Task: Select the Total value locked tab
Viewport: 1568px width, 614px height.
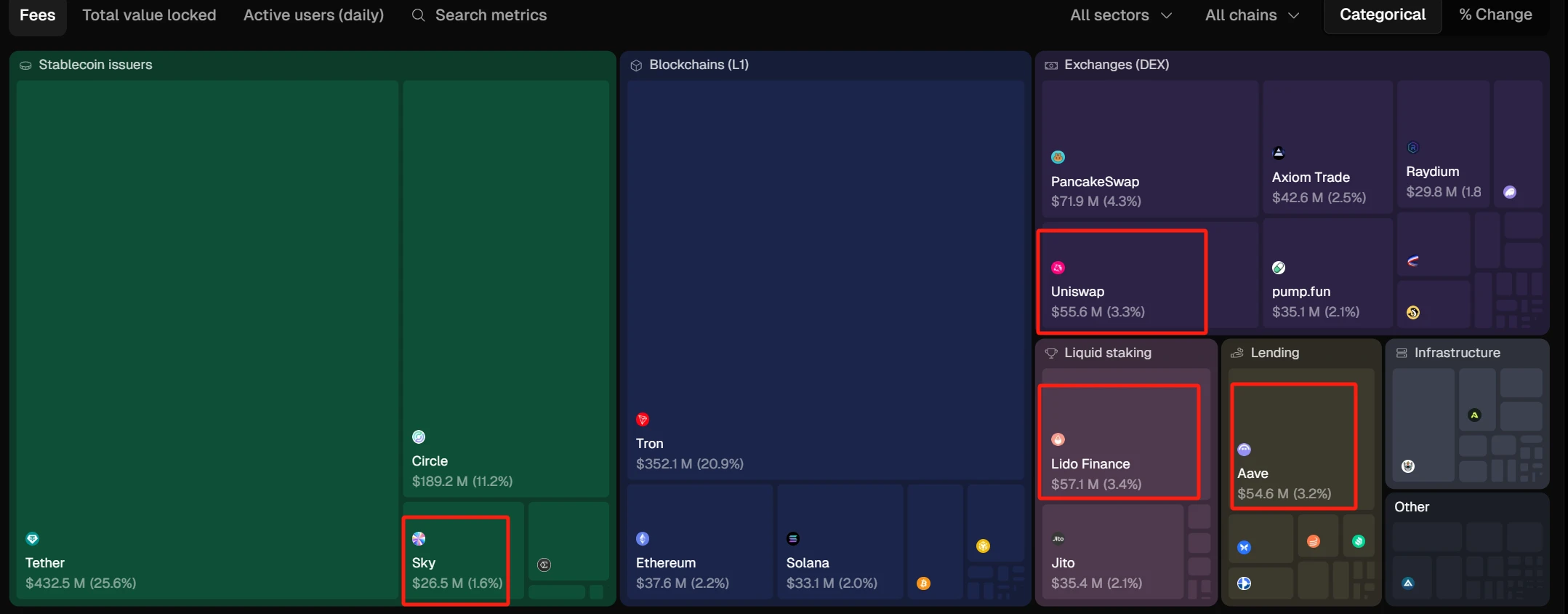Action: pos(149,15)
